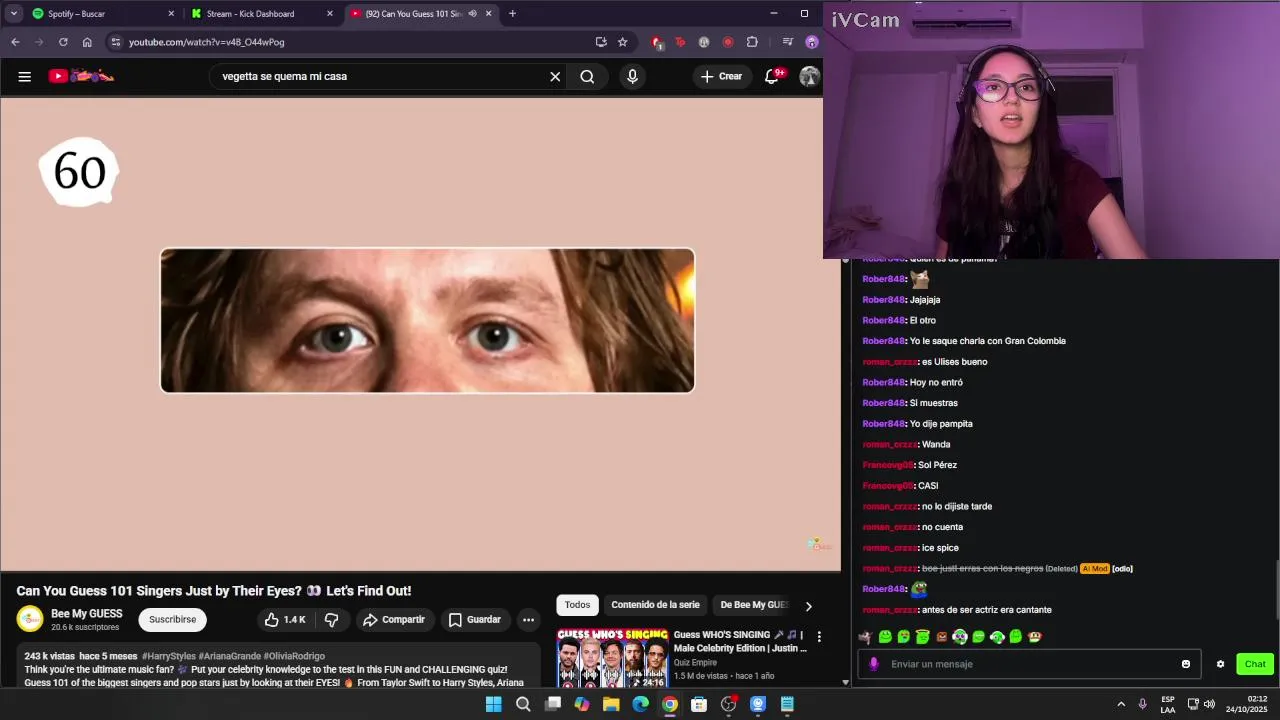
Task: Go to the YouTube home logo
Action: click(x=82, y=76)
